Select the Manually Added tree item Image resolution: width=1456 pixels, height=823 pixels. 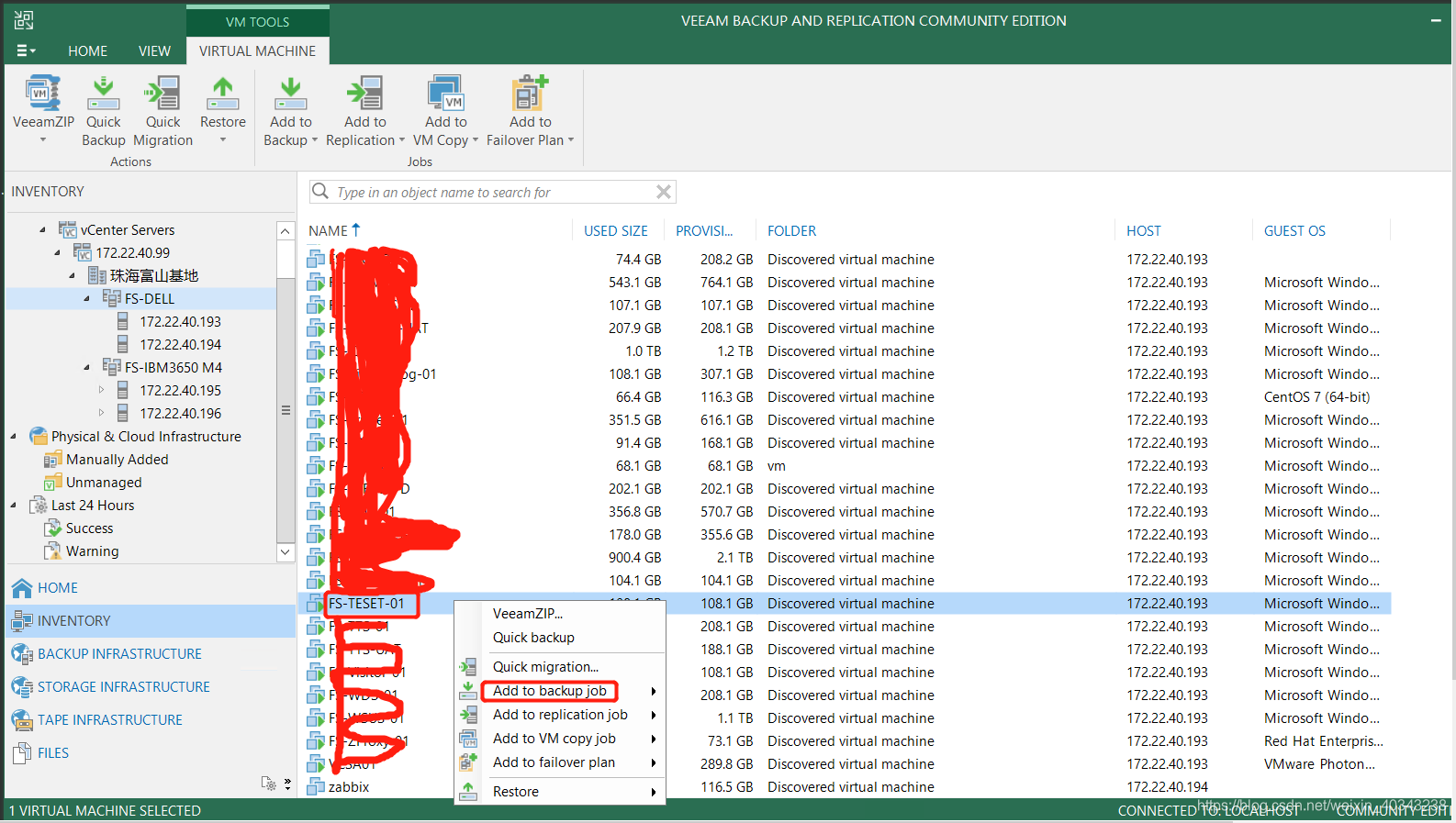click(x=118, y=460)
